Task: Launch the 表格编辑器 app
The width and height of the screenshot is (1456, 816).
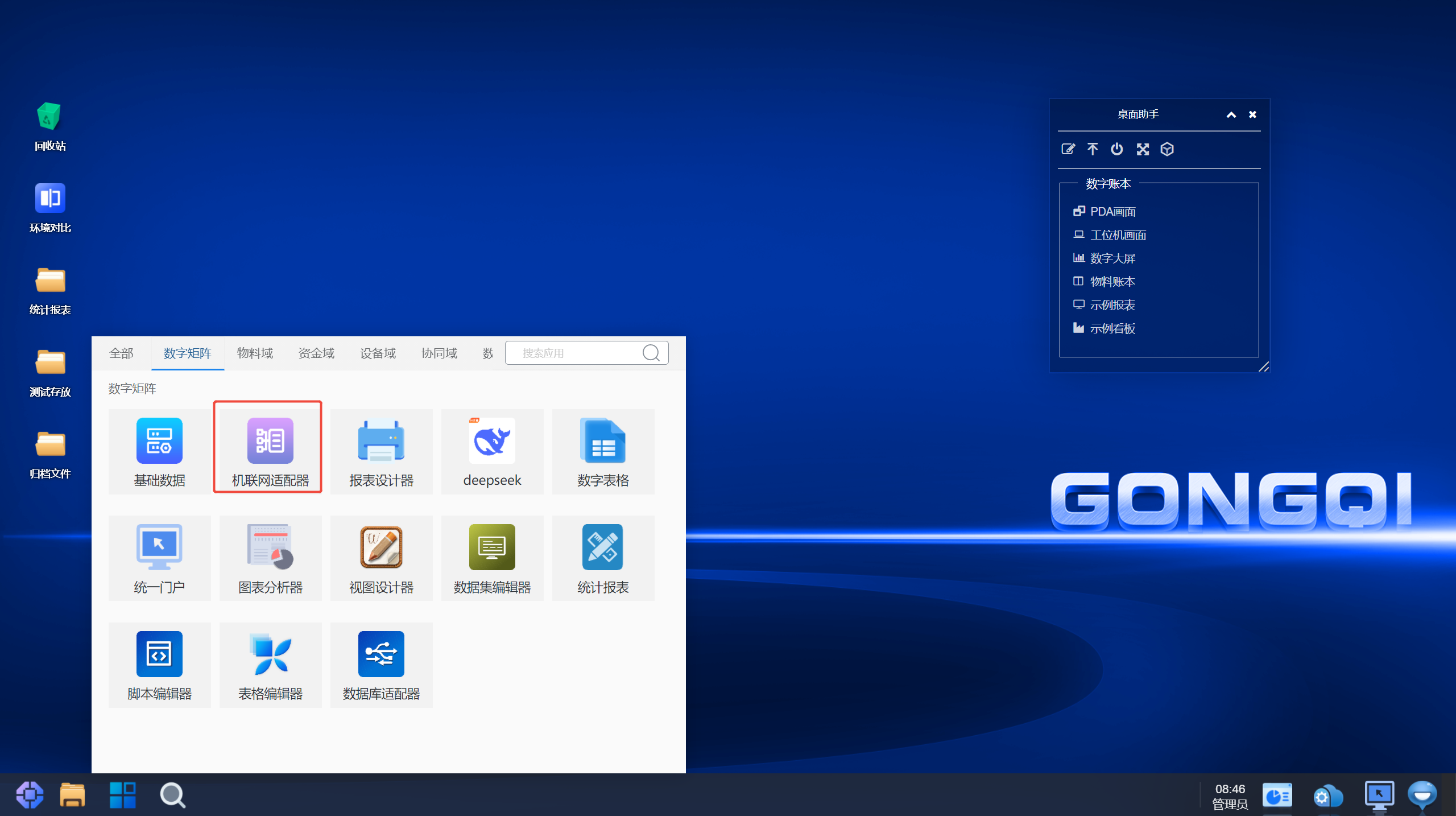Action: (x=270, y=665)
